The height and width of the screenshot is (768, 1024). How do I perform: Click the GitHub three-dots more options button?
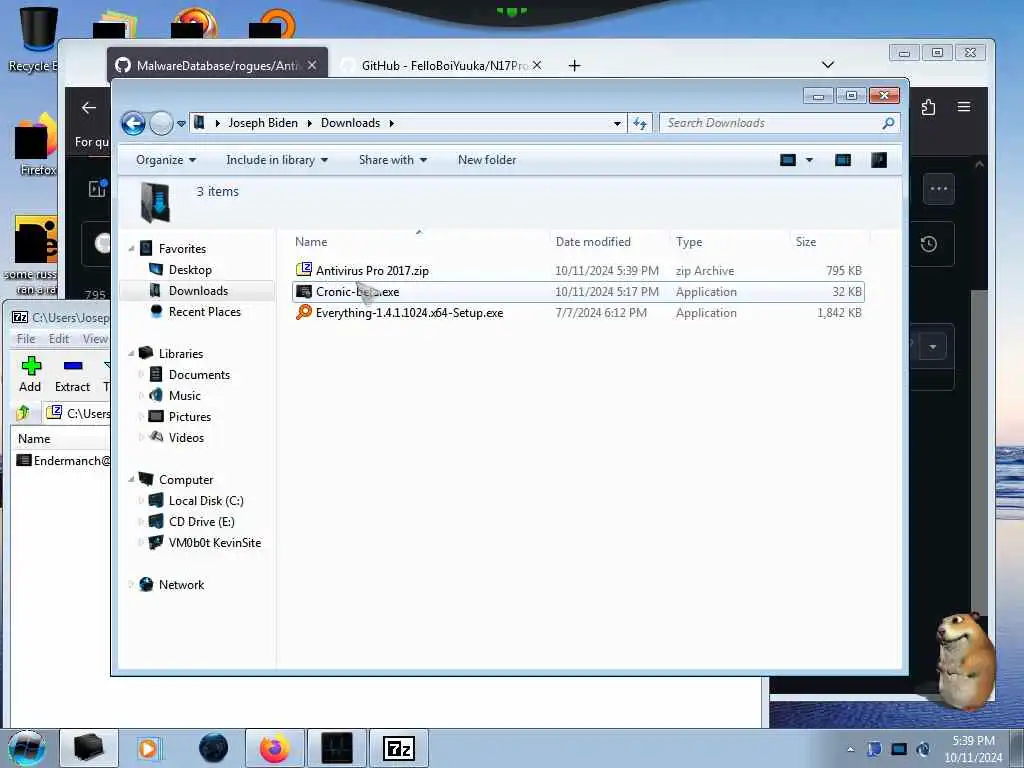pos(938,189)
